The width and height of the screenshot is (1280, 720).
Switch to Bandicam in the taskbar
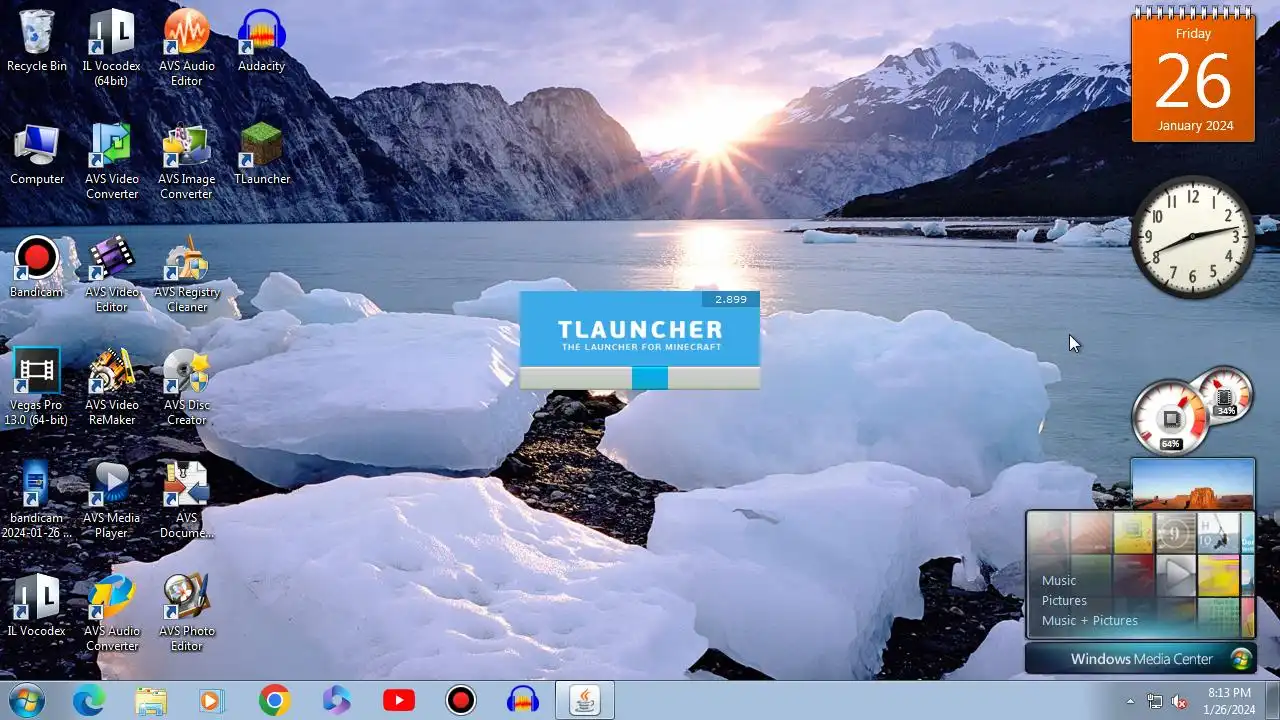[x=461, y=701]
